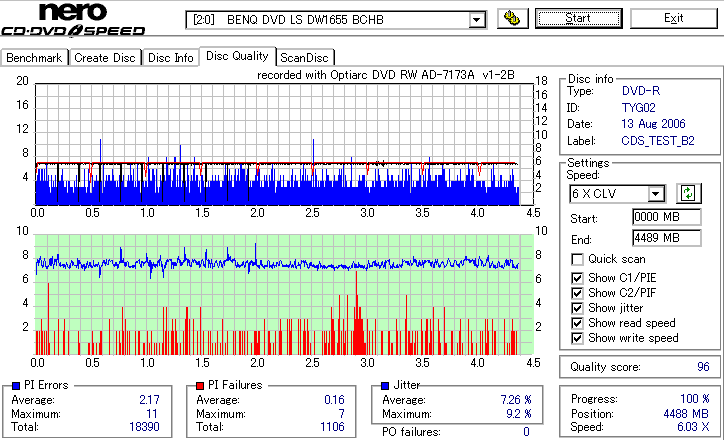724x441 pixels.
Task: Click the Nero CD-DVD Speed logo
Action: click(x=73, y=19)
